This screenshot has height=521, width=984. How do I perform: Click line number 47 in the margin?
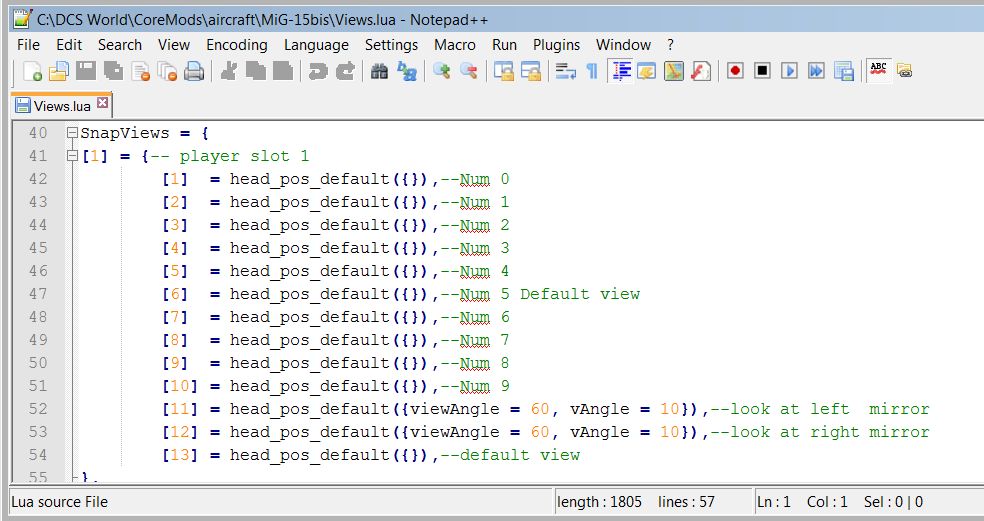tap(38, 294)
